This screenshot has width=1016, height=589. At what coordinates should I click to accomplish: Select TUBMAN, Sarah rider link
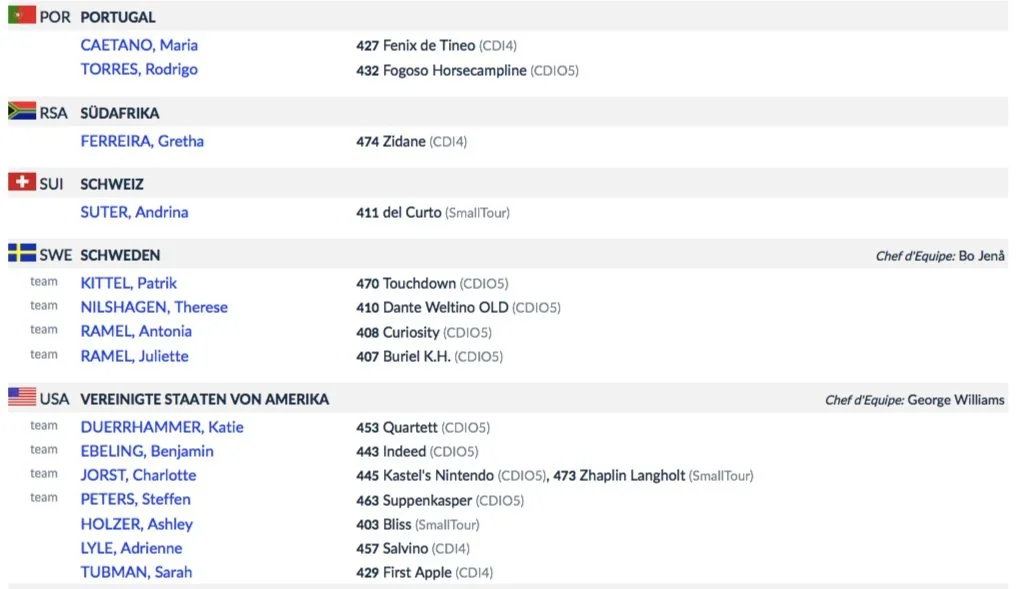(136, 572)
